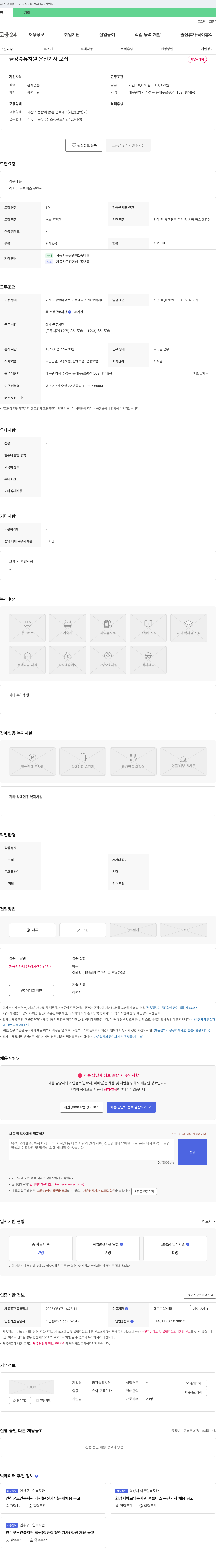
Task: Click the 이메일 지원 button
Action: [32, 990]
